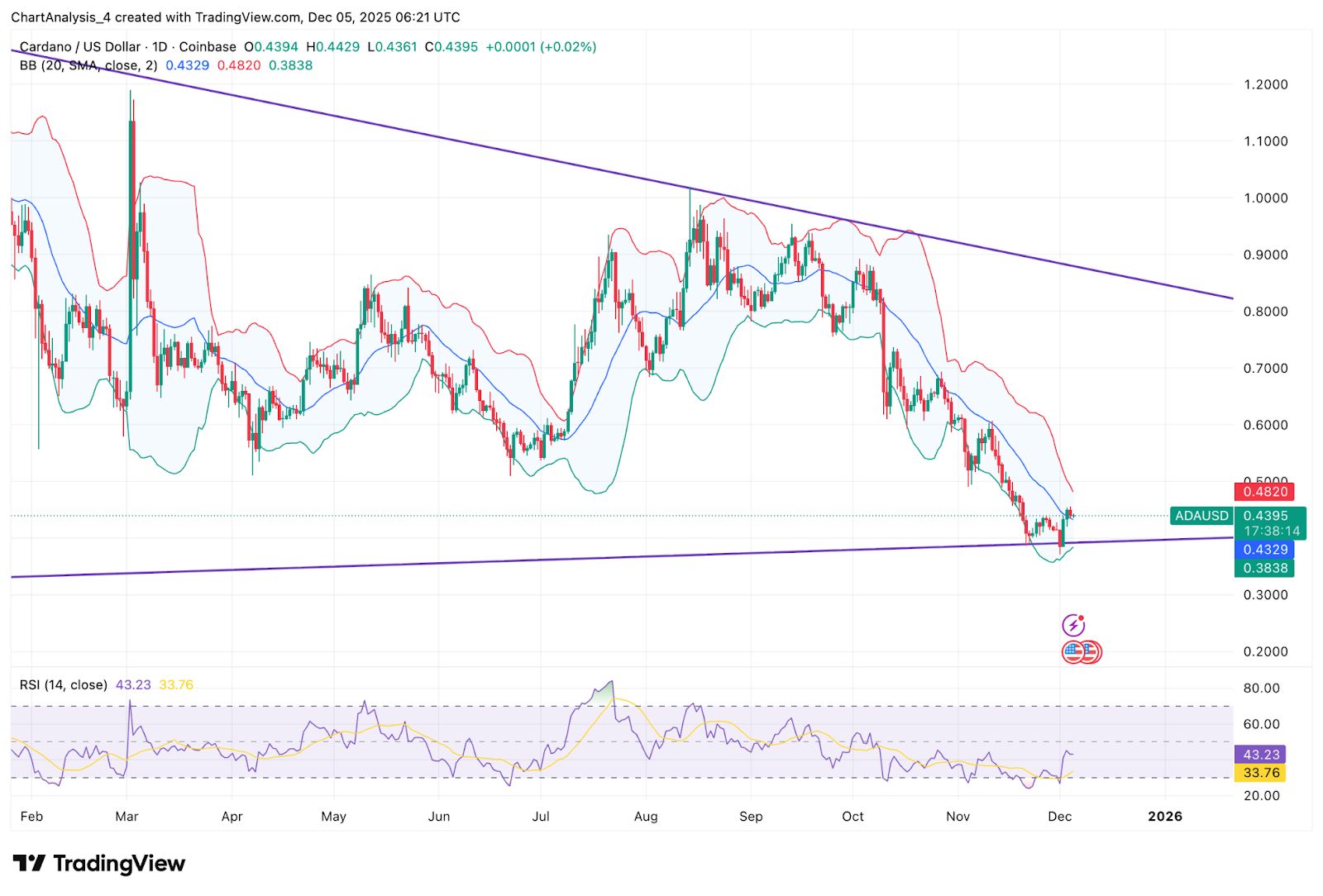
Task: Select the second overlapping US flag event marker
Action: pyautogui.click(x=1091, y=651)
